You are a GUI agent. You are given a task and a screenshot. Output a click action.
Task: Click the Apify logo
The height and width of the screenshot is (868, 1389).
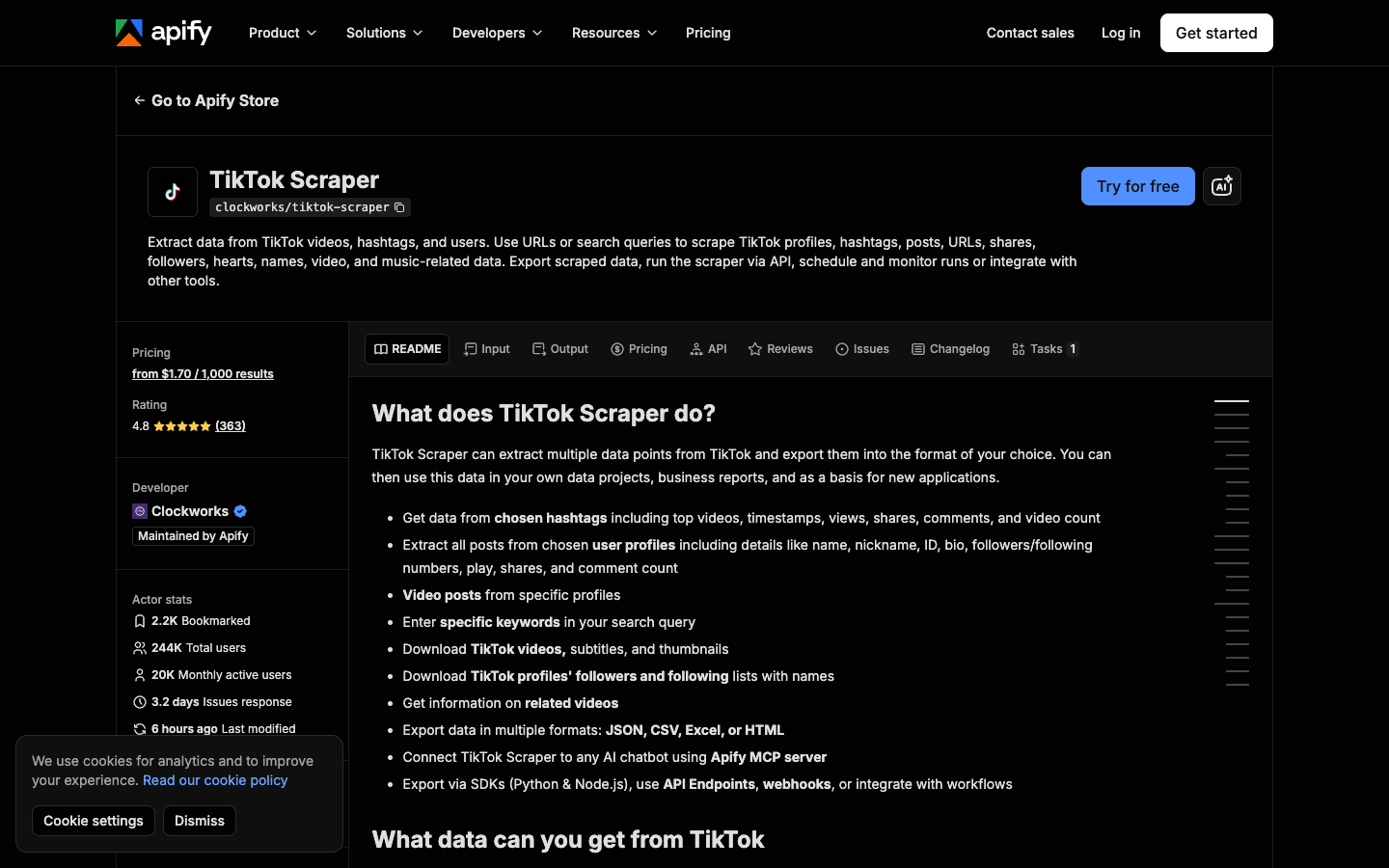[x=163, y=33]
